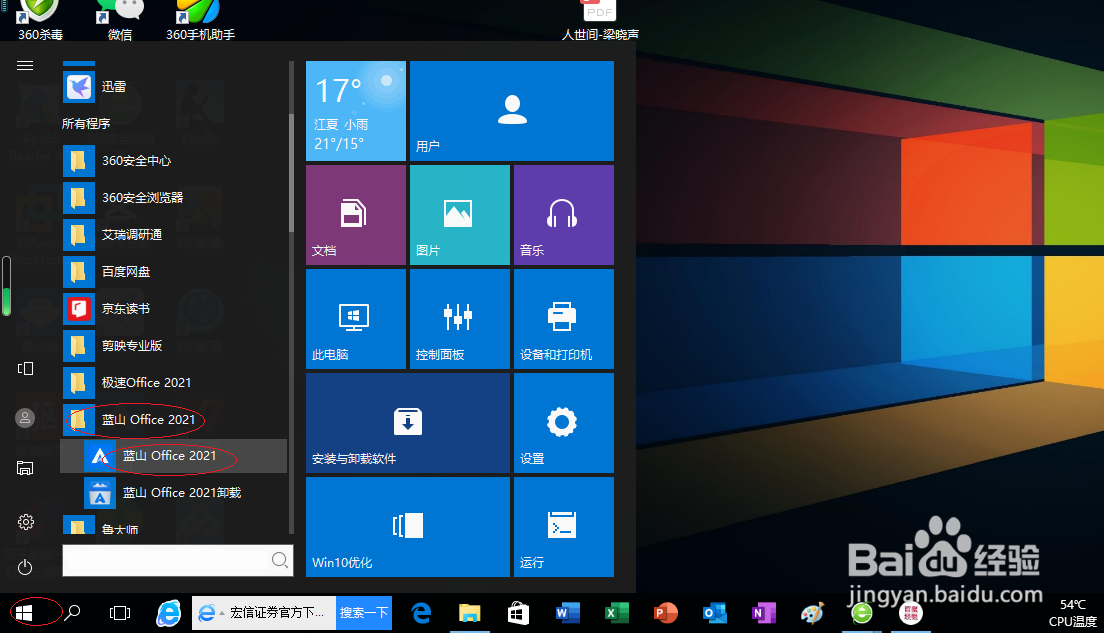Expand the 鲁大师 folder
Image resolution: width=1104 pixels, height=633 pixels.
(x=174, y=526)
